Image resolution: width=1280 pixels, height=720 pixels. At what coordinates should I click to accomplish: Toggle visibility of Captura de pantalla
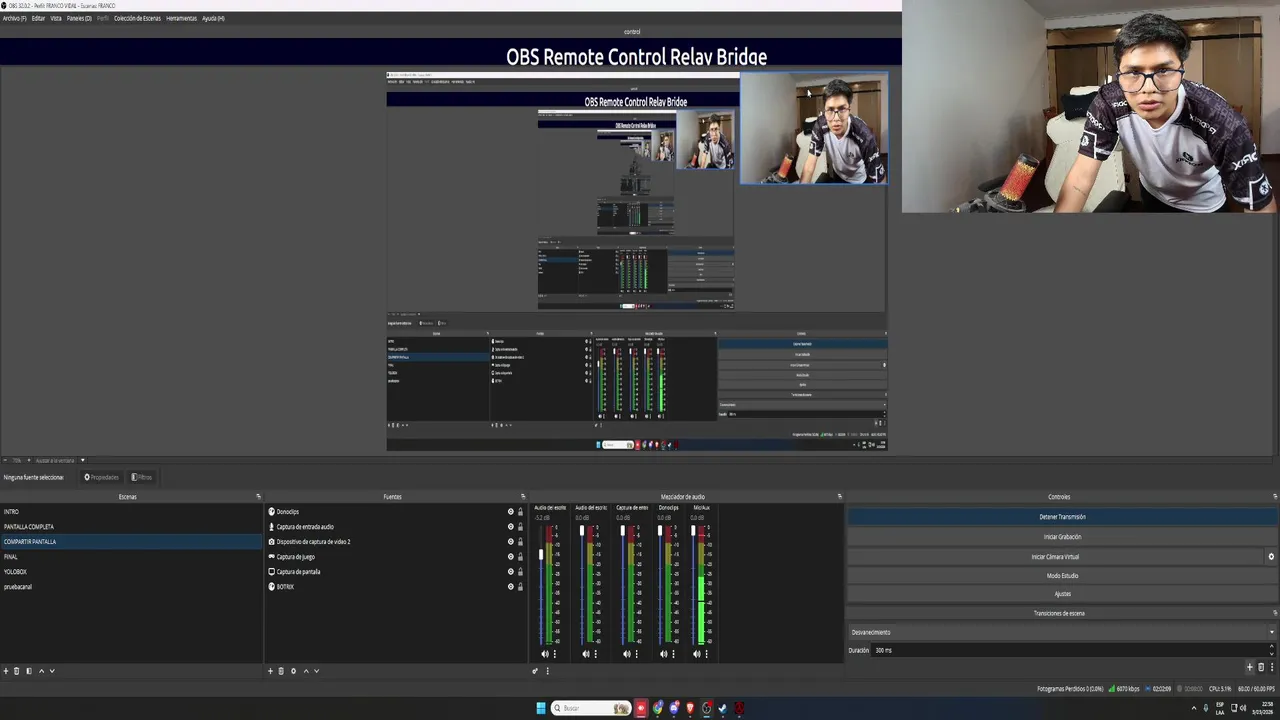pos(510,572)
